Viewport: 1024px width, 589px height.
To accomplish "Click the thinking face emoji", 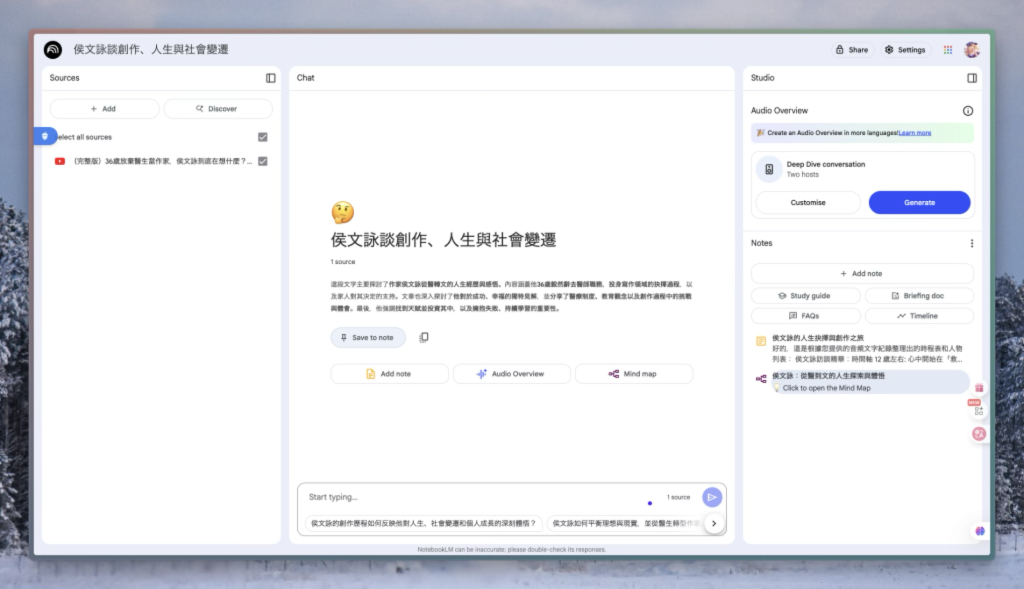I will coord(342,212).
